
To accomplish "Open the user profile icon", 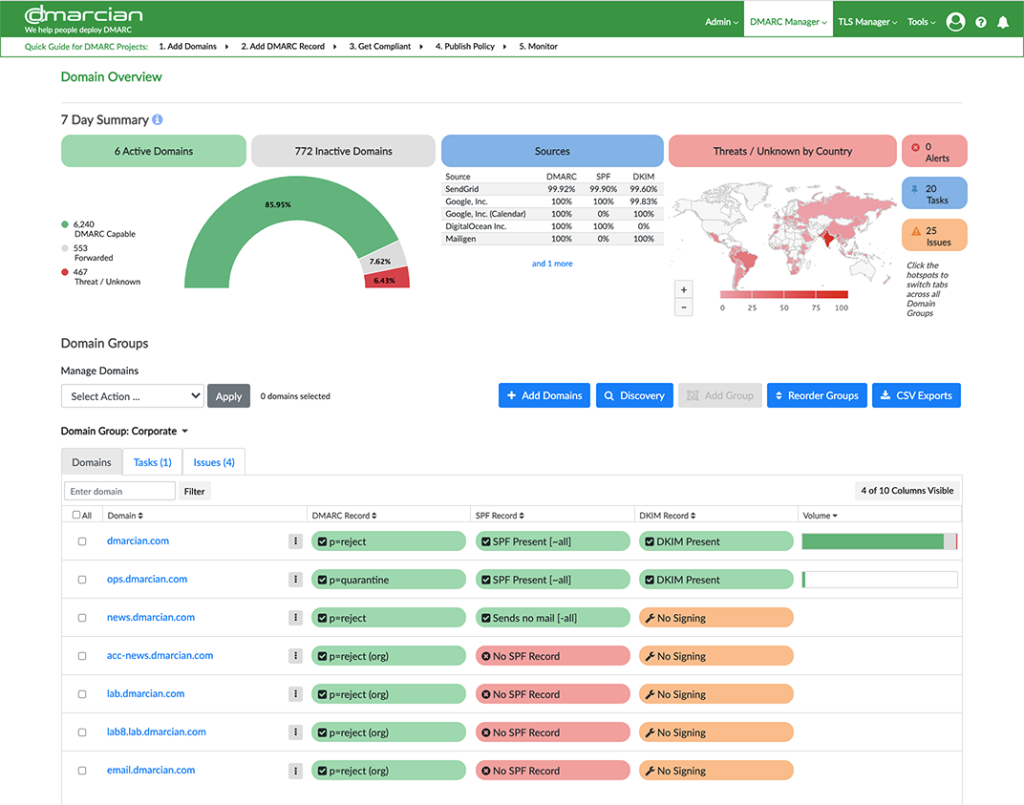I will (955, 21).
